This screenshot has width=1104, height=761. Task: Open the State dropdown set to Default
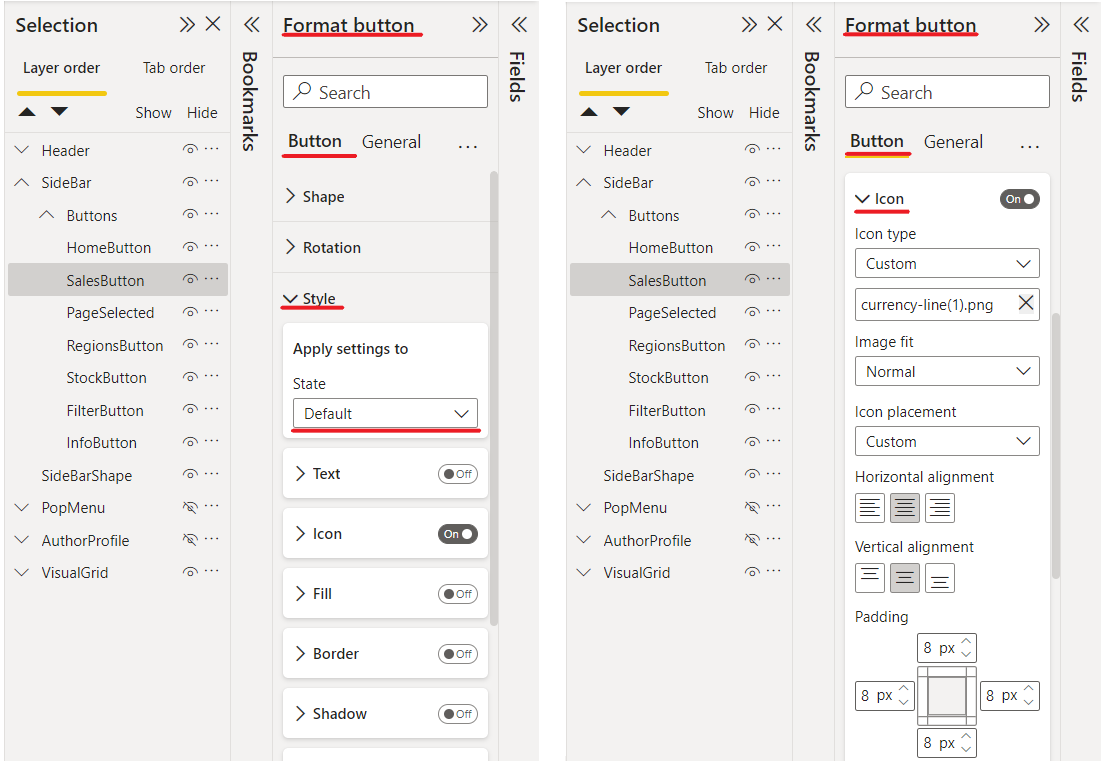385,413
